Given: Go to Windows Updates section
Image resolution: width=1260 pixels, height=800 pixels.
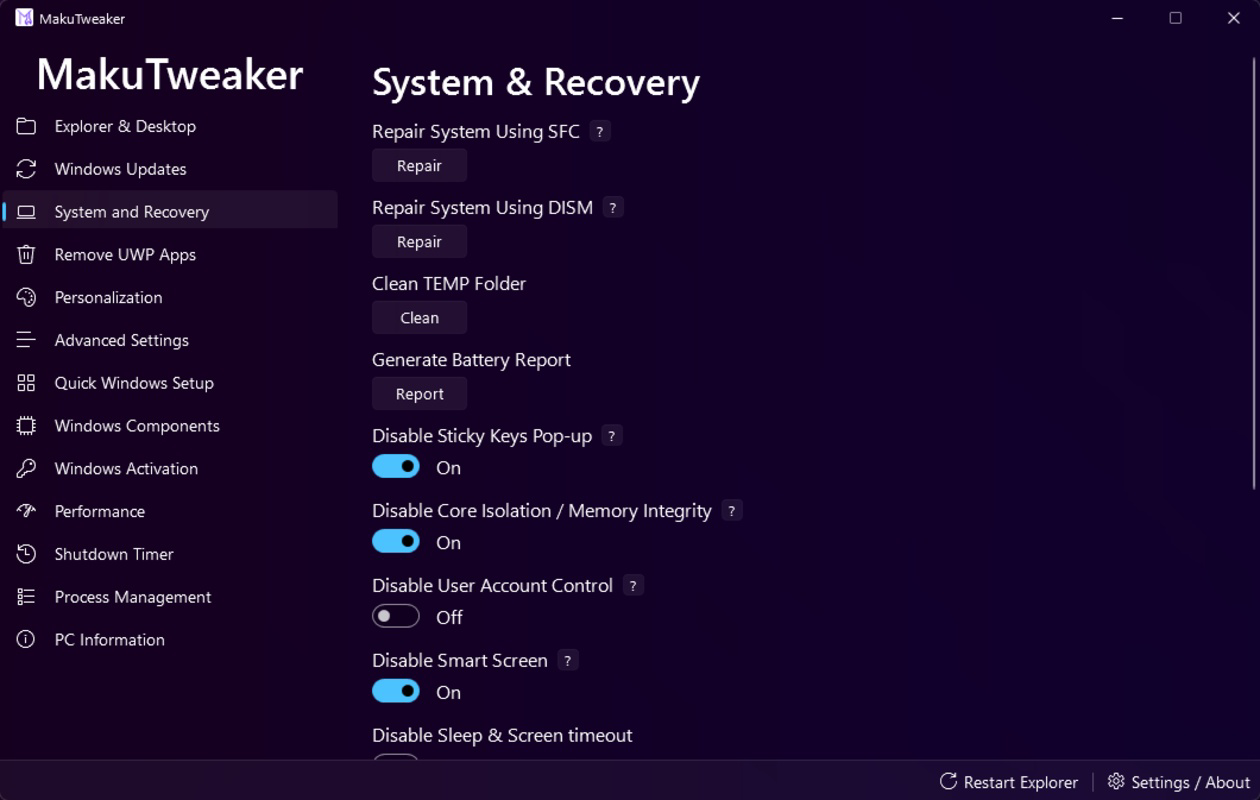Looking at the screenshot, I should tap(170, 169).
